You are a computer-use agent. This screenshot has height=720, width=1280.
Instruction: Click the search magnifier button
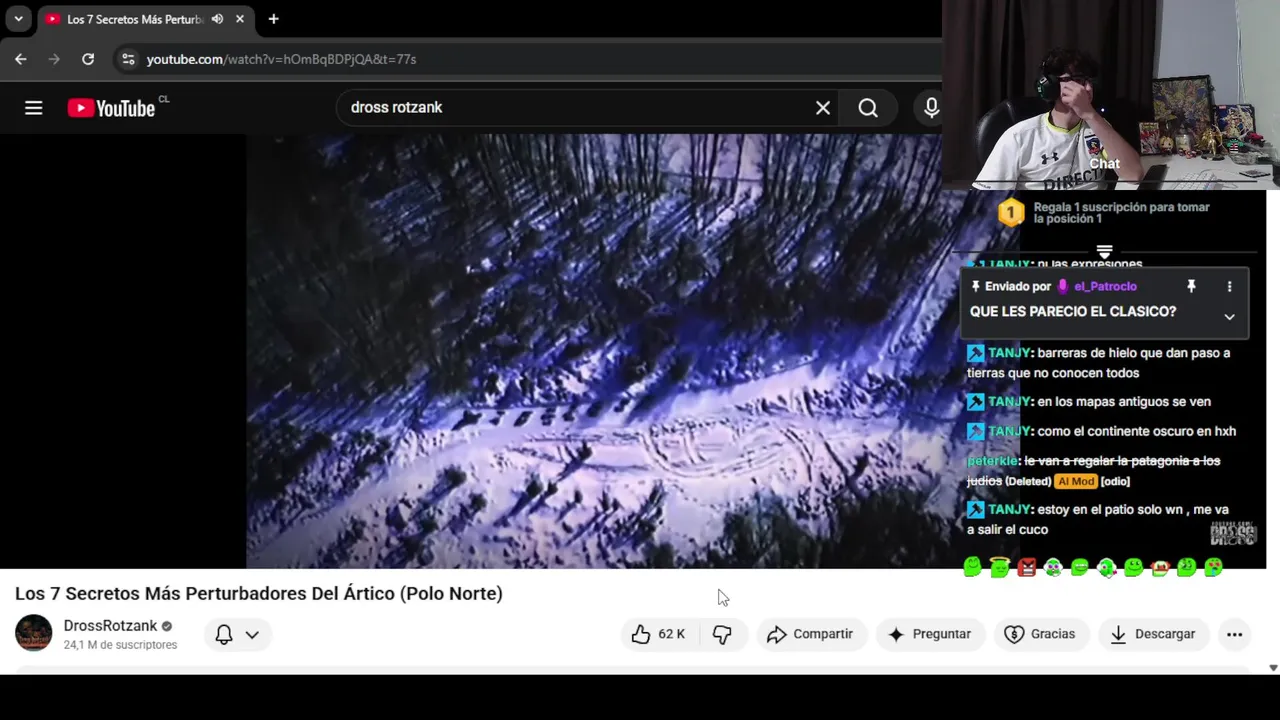click(868, 108)
